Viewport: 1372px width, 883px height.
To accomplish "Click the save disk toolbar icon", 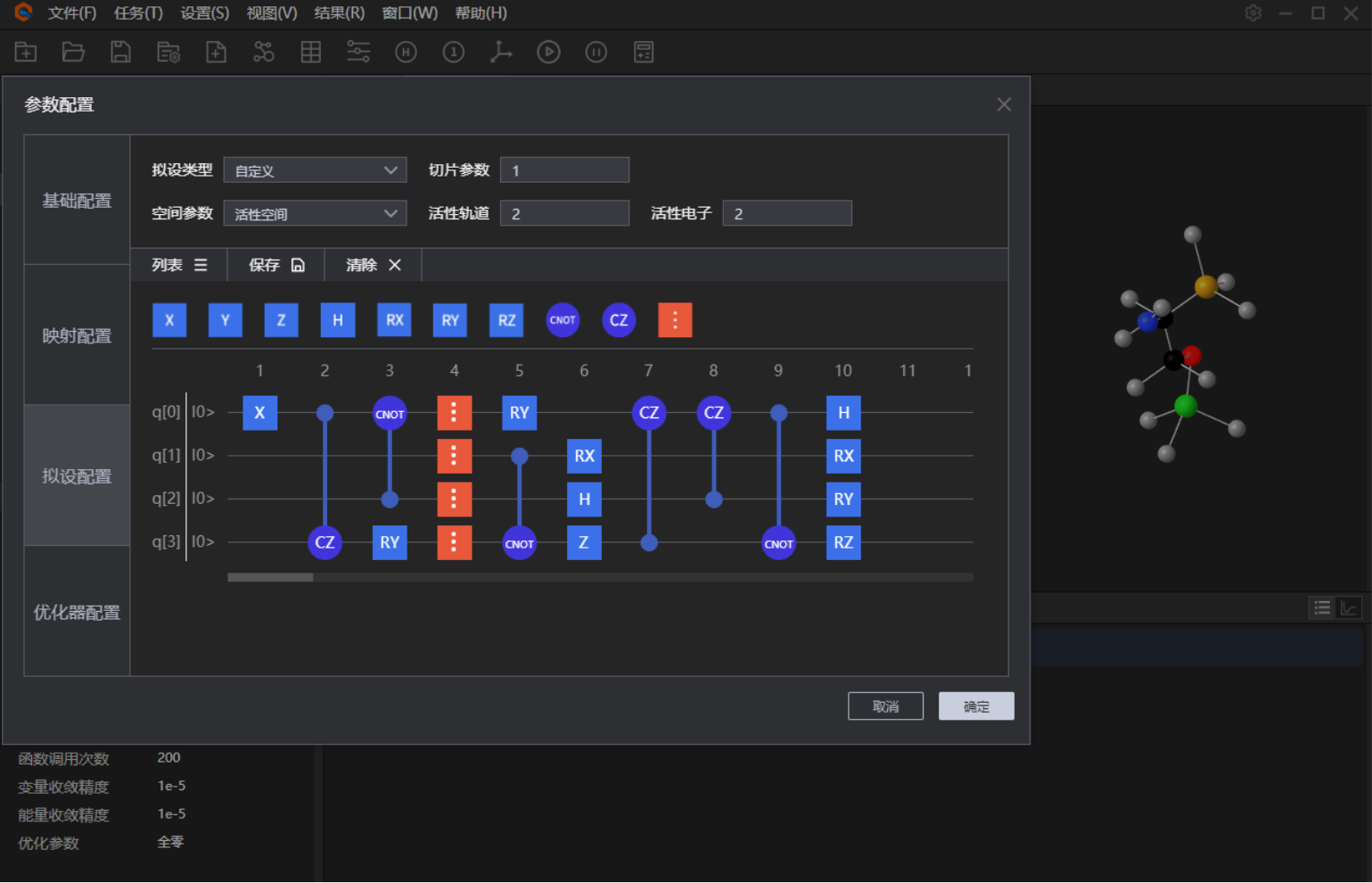I will point(120,52).
